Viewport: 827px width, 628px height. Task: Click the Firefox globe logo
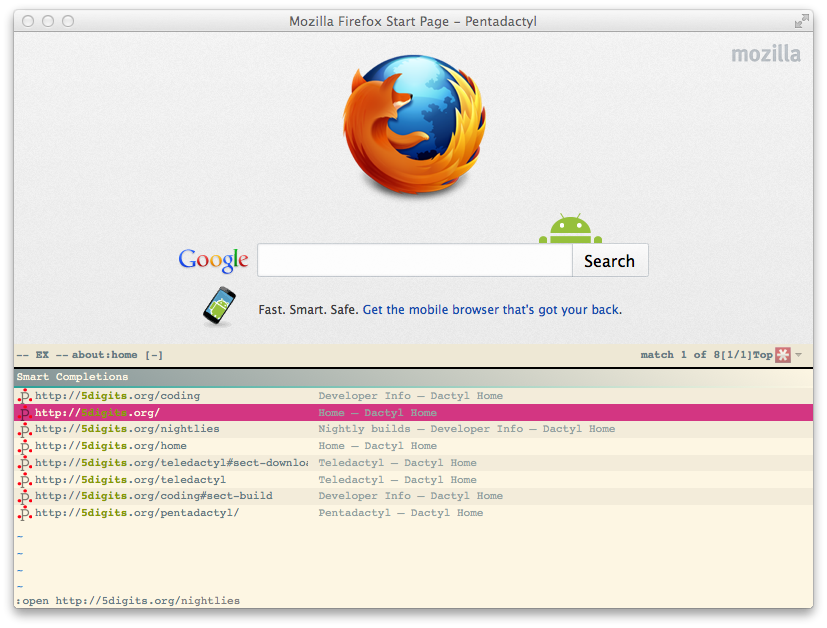pyautogui.click(x=414, y=125)
